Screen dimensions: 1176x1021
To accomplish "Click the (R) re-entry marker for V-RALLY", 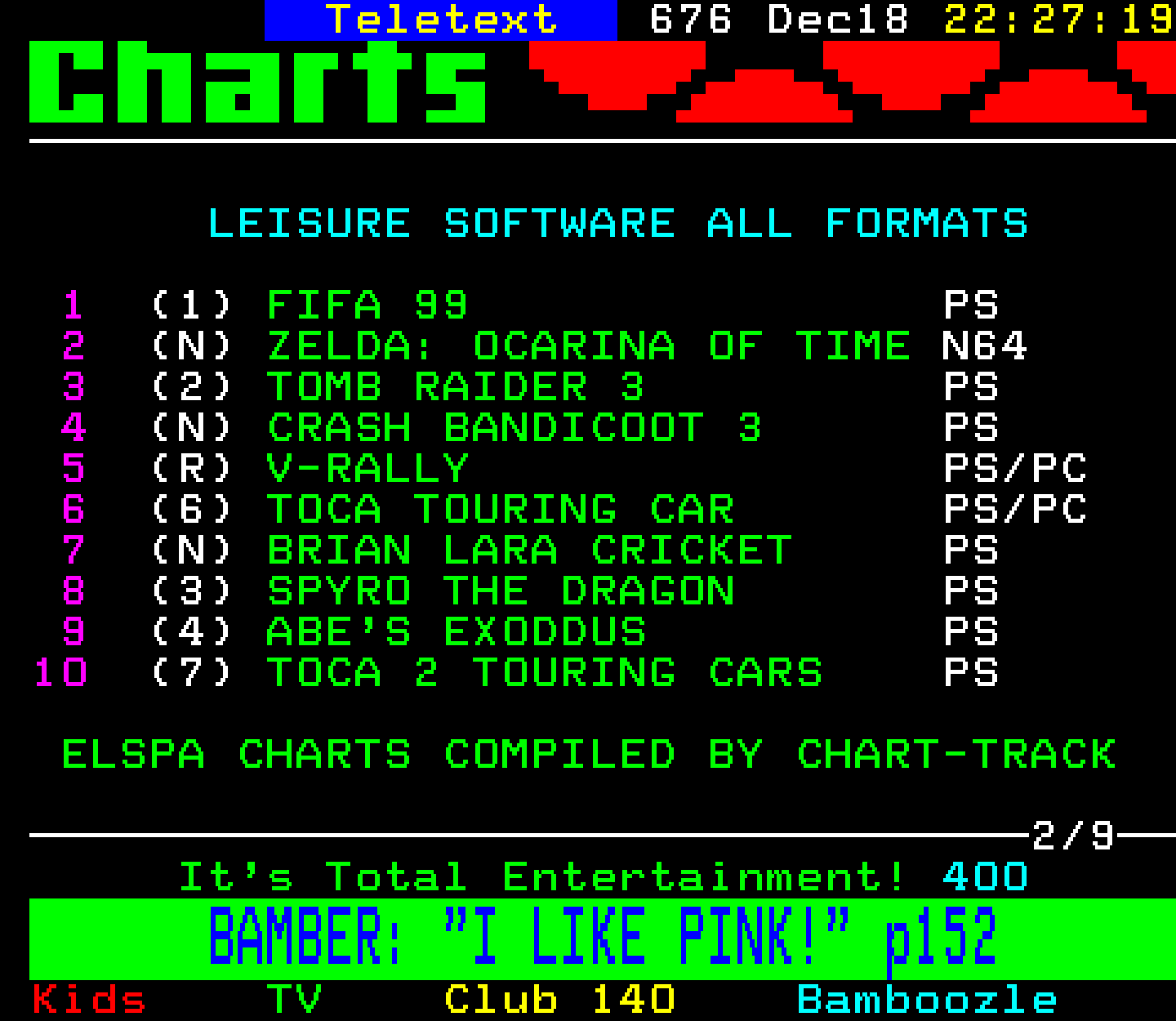I will click(x=192, y=469).
